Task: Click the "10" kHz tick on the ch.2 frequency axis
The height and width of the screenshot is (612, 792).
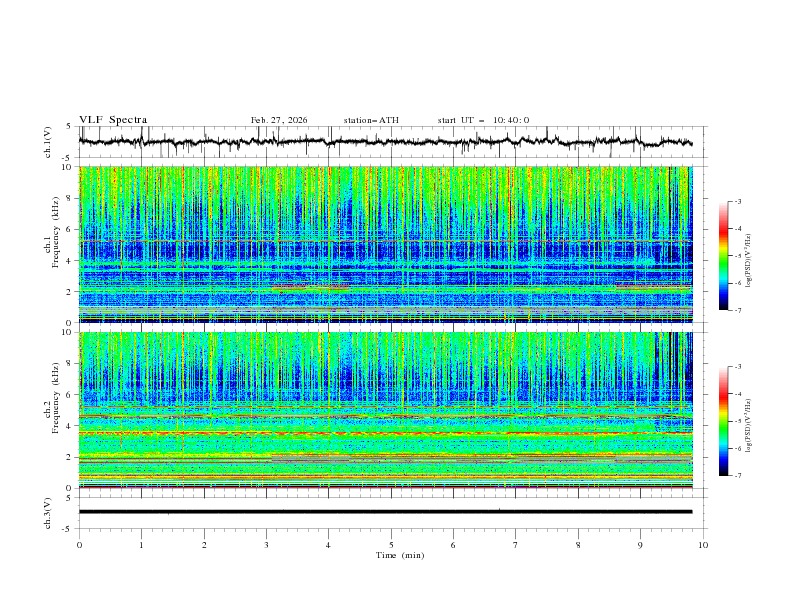Action: [x=68, y=332]
